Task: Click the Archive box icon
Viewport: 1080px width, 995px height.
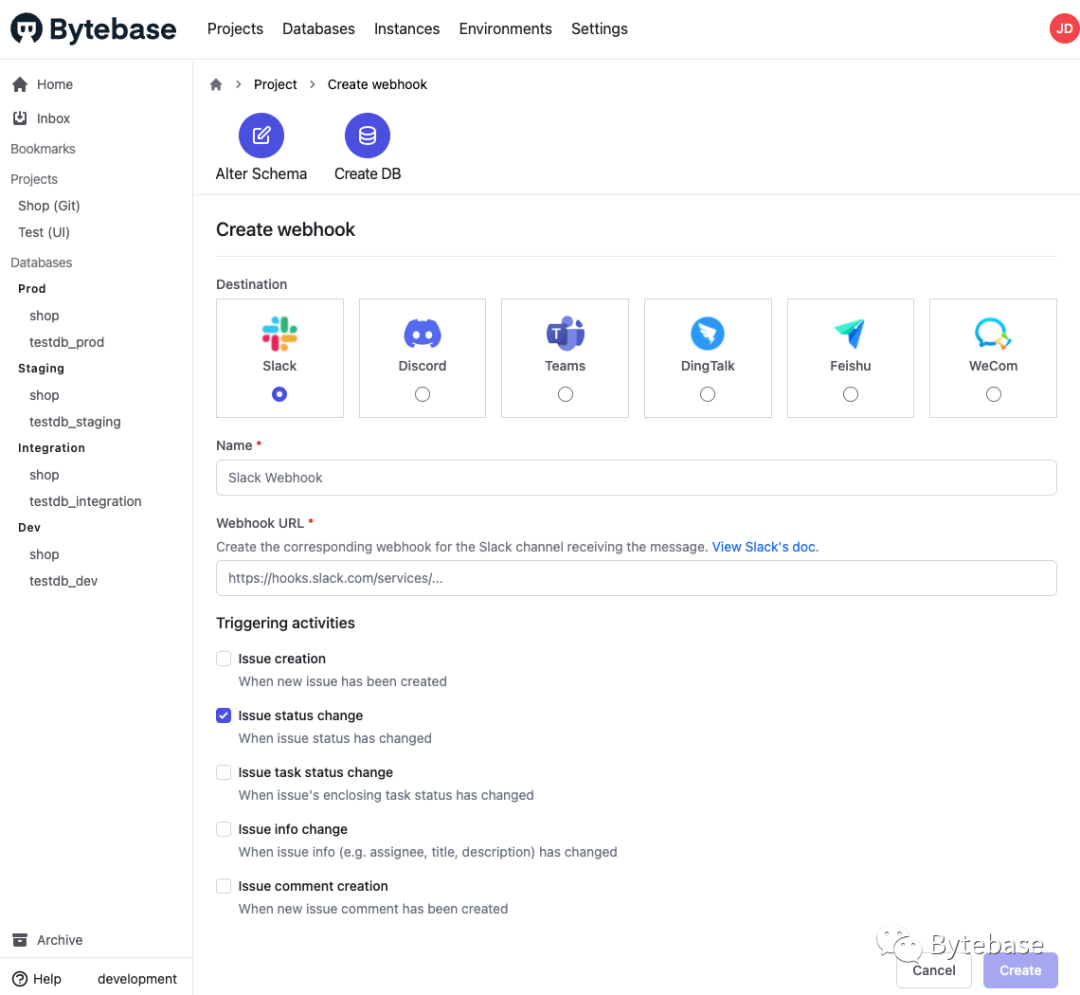Action: 20,940
